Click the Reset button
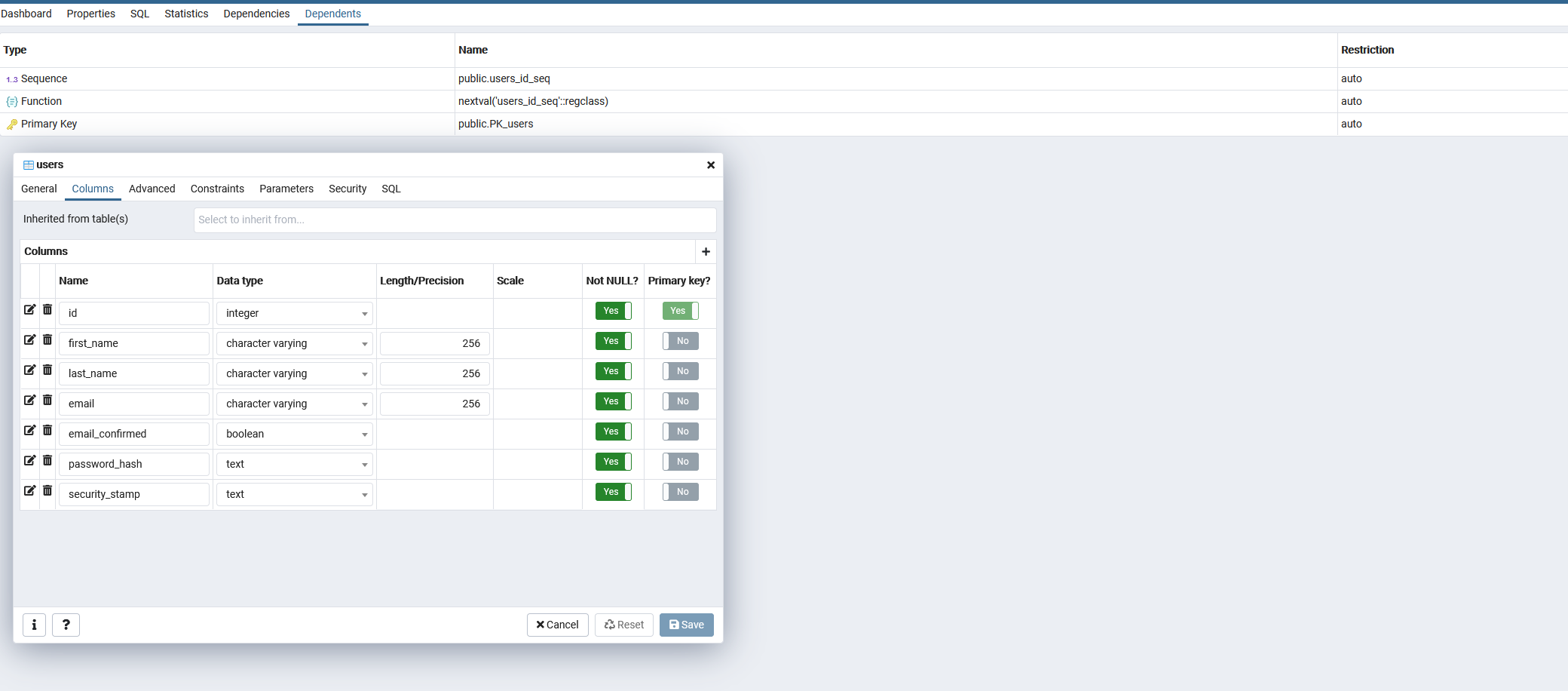 [x=624, y=625]
